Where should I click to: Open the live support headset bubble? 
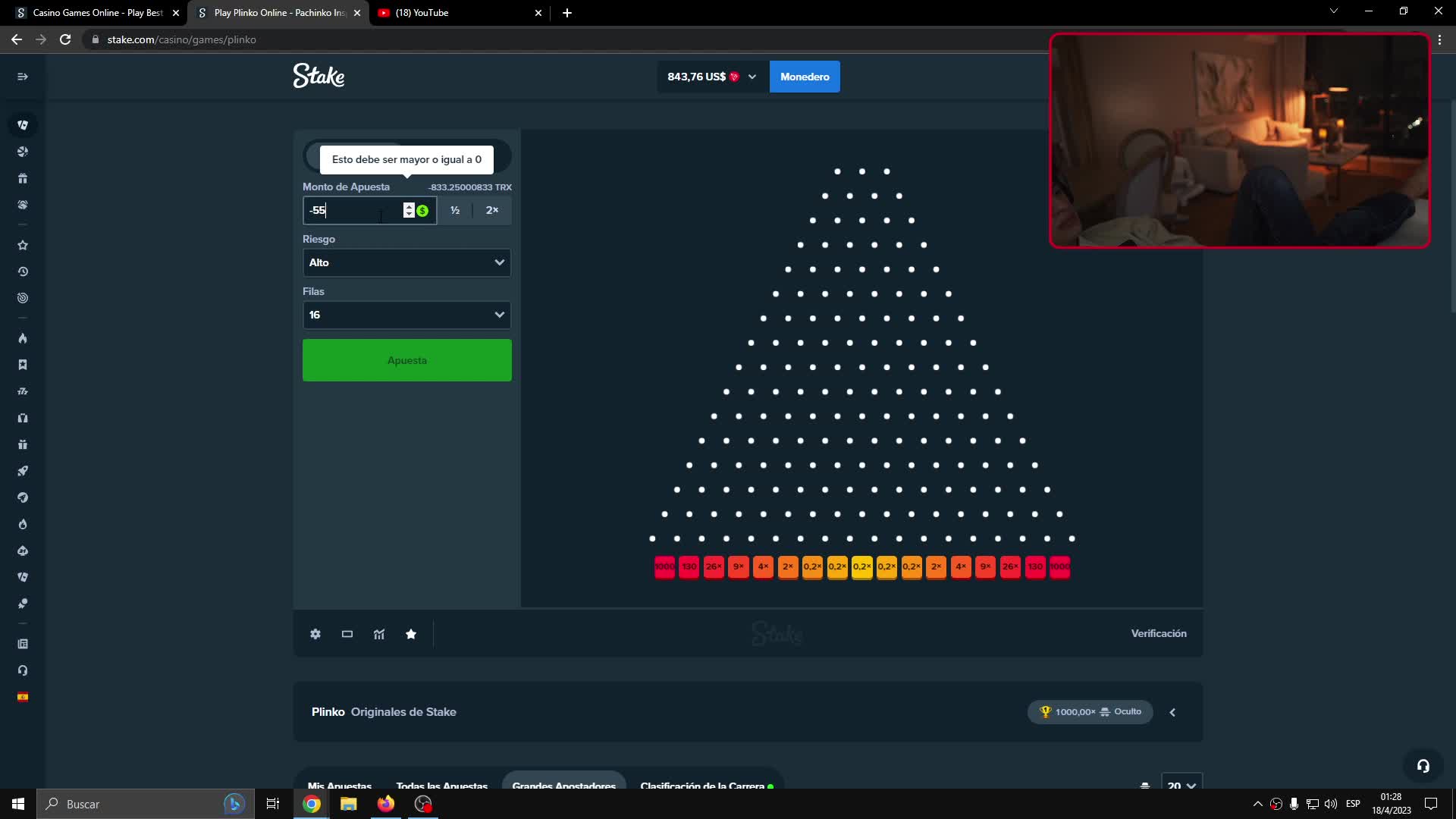pos(1423,766)
